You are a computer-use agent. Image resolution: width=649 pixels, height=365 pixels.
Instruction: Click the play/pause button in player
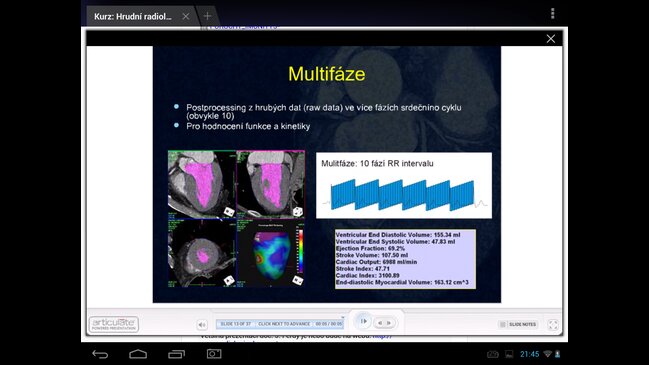[x=364, y=321]
